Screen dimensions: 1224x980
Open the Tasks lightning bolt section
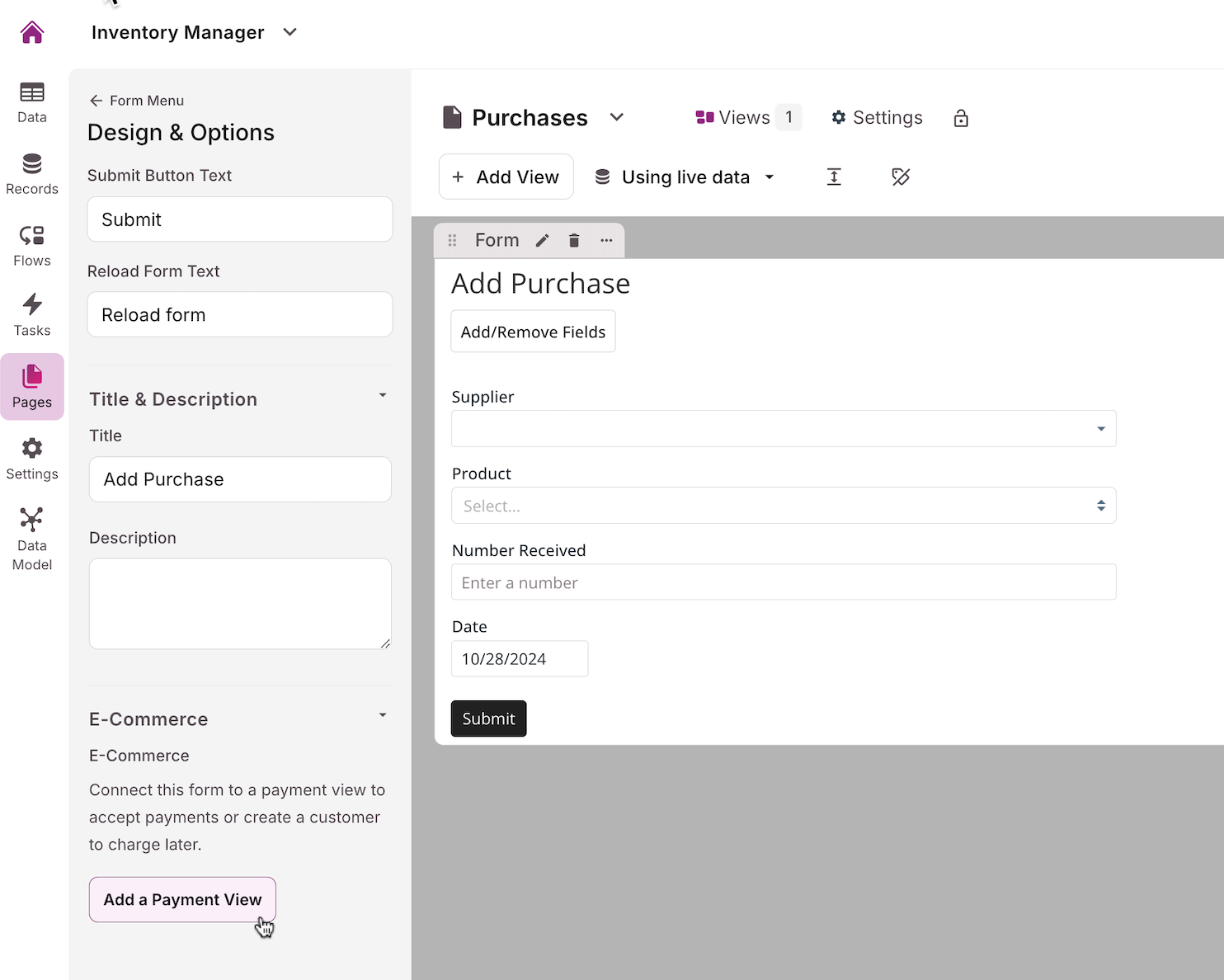(x=32, y=315)
